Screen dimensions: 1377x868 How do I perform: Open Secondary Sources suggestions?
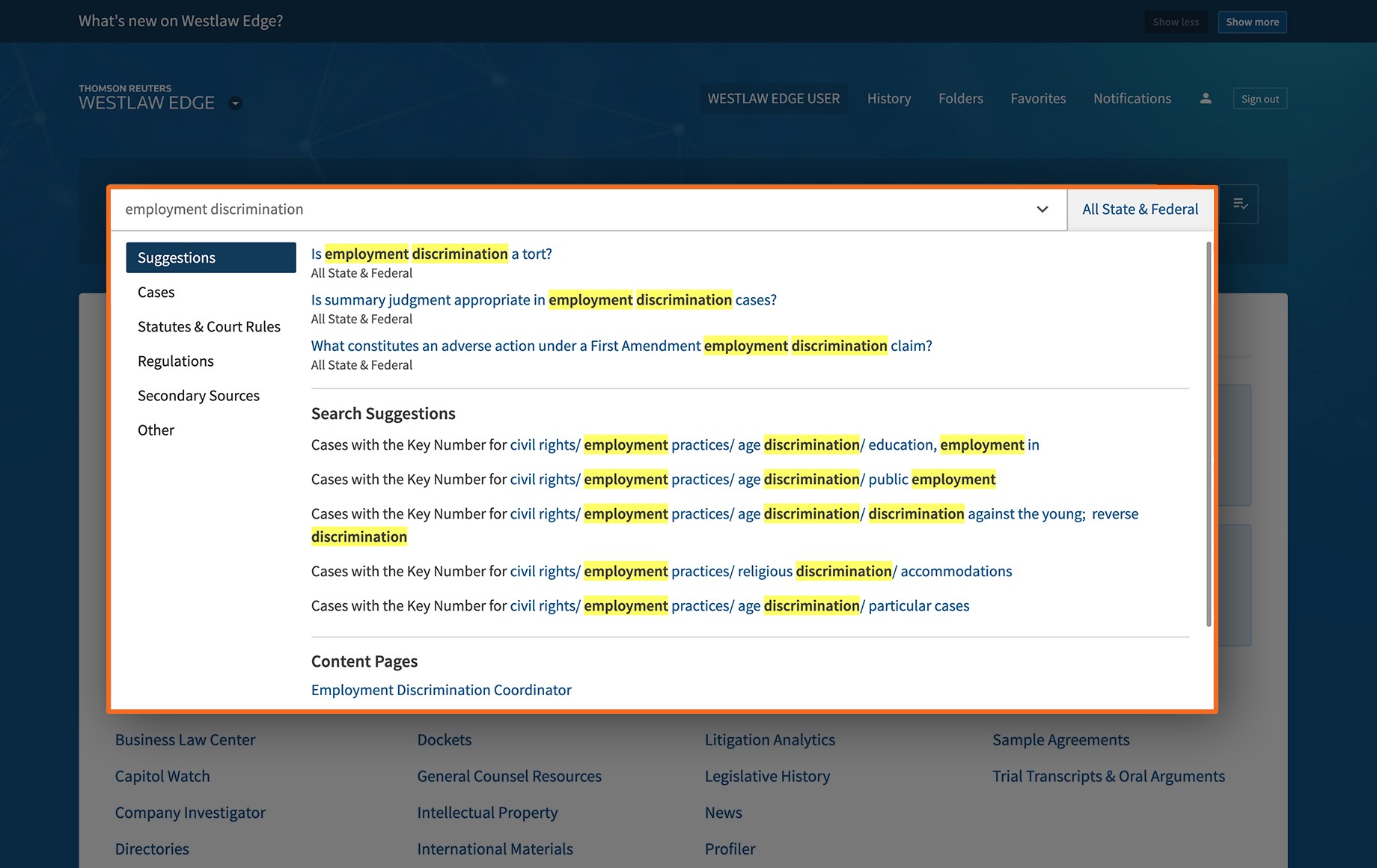[198, 396]
